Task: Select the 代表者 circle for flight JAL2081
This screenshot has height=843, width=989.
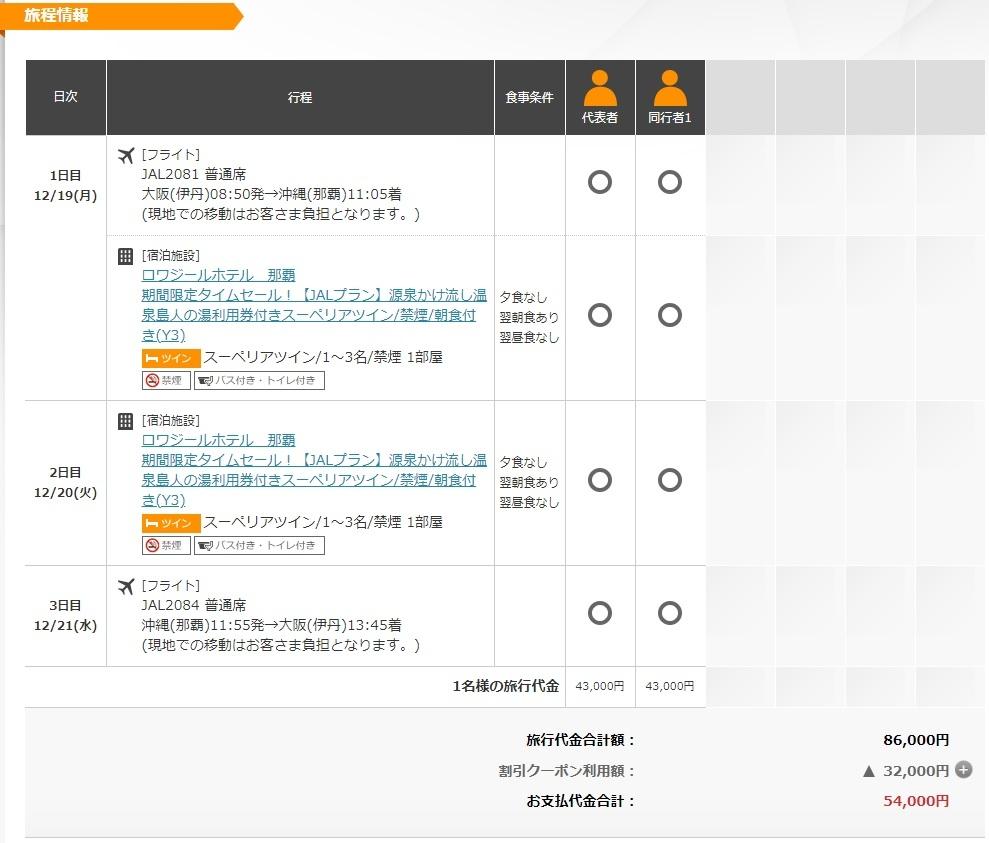Action: click(x=600, y=182)
